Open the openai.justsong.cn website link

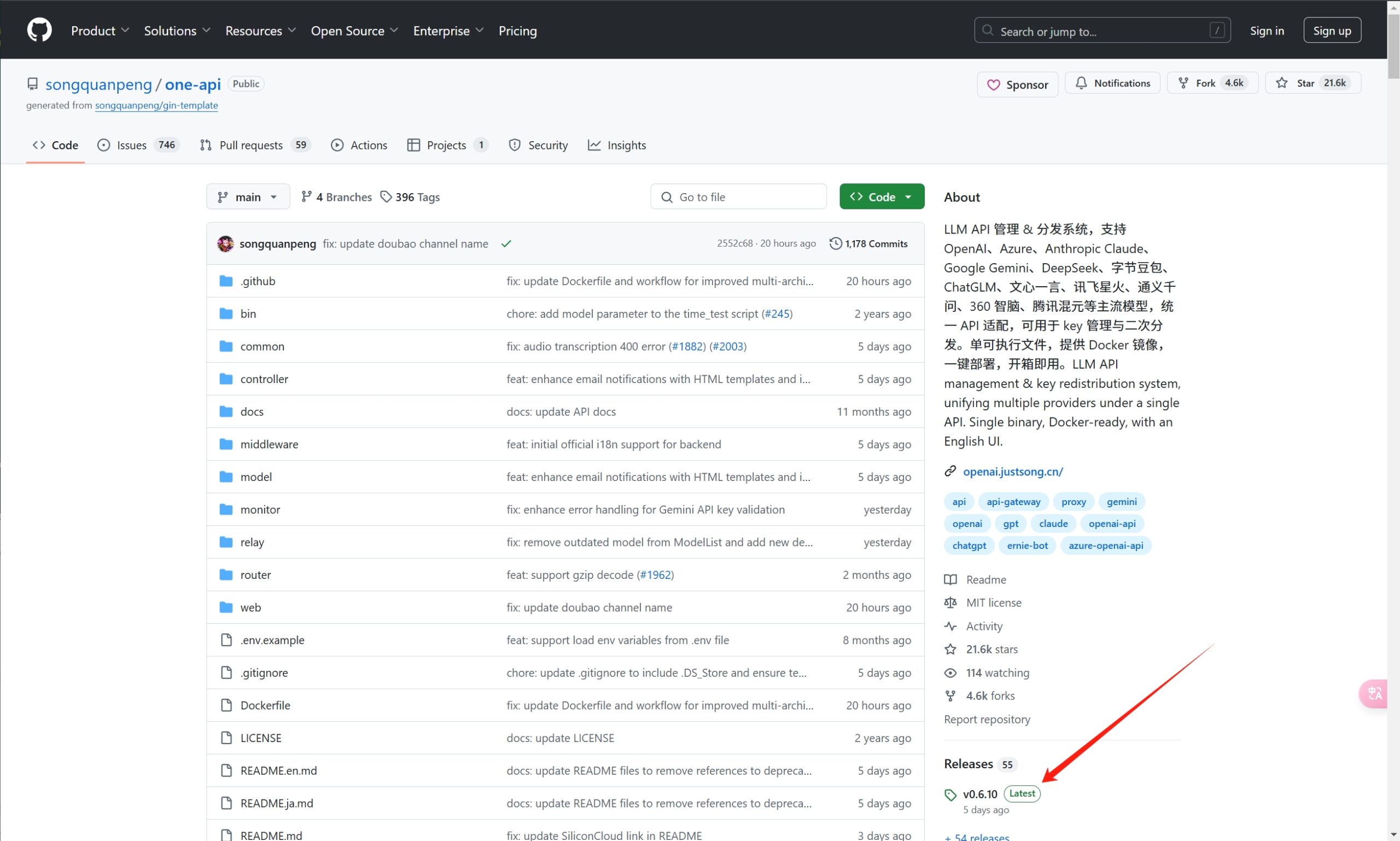coord(1013,471)
